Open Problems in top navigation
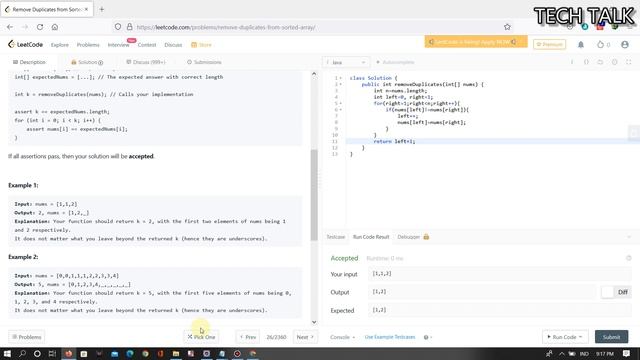This screenshot has height=360, width=640. pos(88,44)
